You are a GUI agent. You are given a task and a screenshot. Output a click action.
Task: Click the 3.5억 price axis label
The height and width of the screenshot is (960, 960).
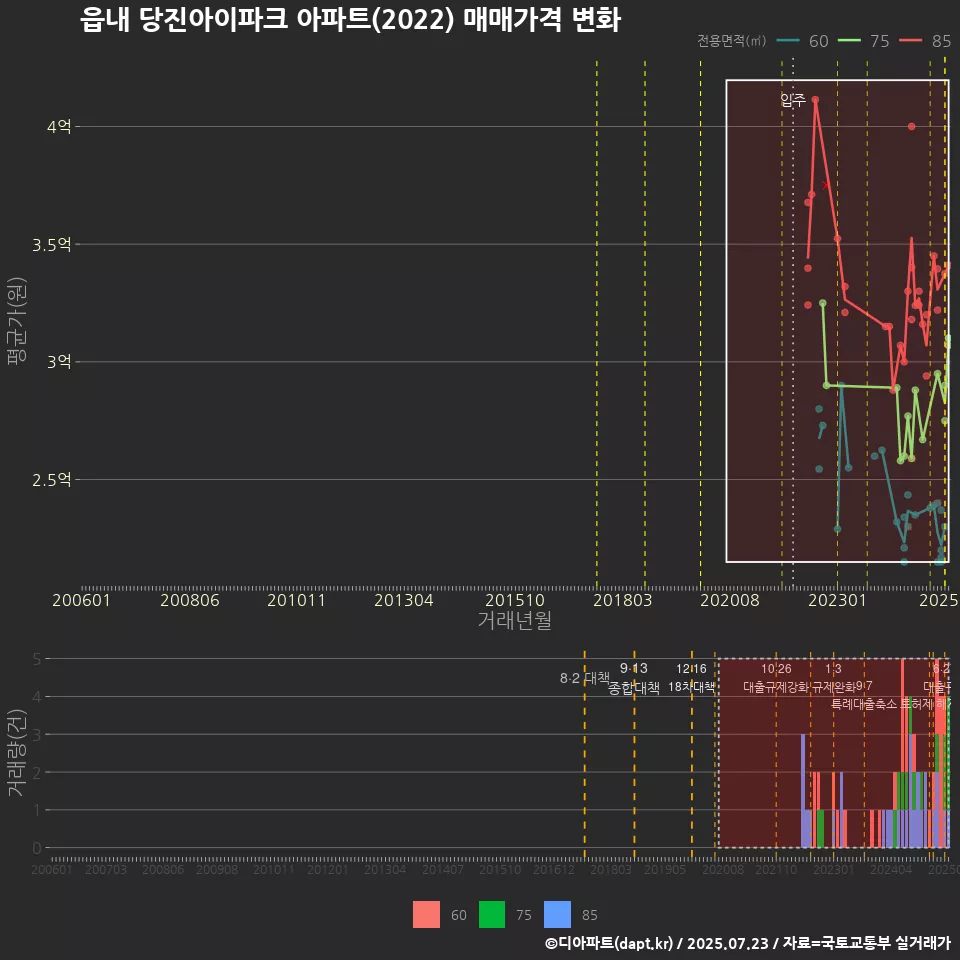pos(51,245)
